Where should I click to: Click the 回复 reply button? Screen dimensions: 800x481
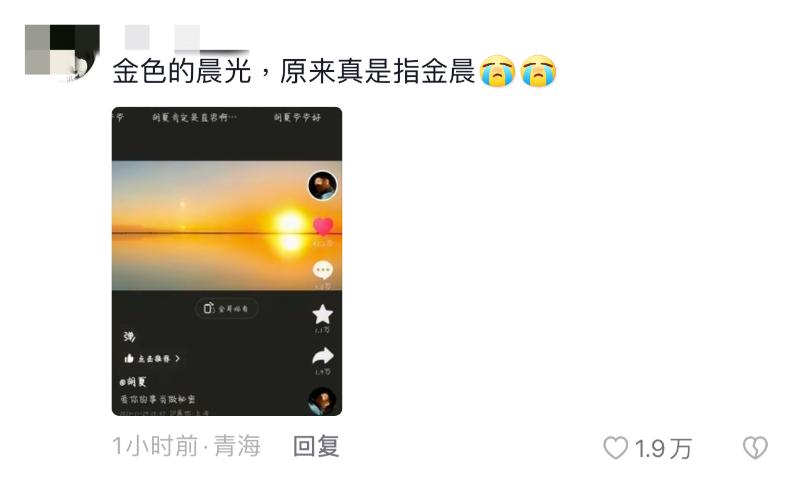pos(316,446)
